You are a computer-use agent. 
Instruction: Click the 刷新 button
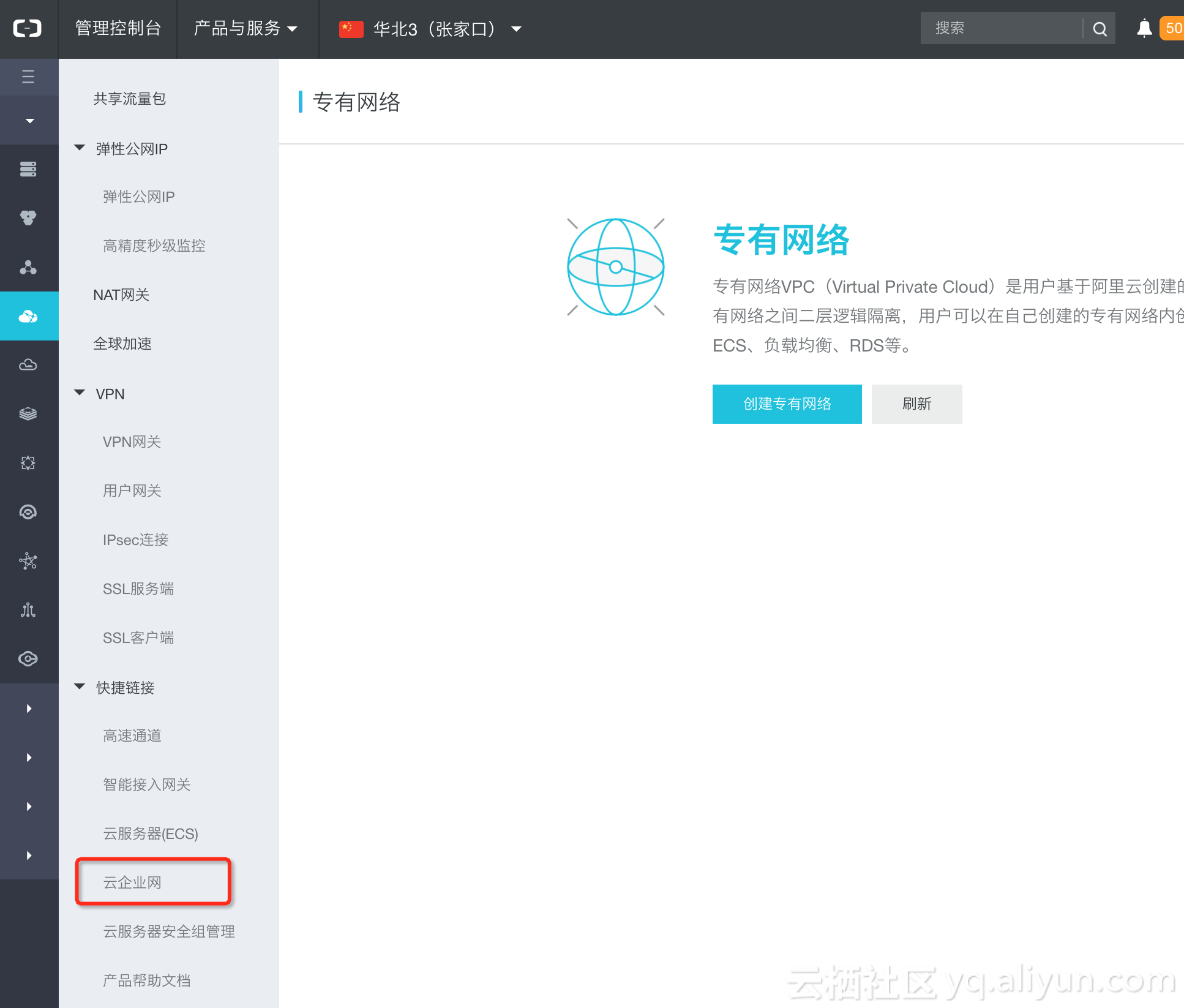tap(916, 404)
